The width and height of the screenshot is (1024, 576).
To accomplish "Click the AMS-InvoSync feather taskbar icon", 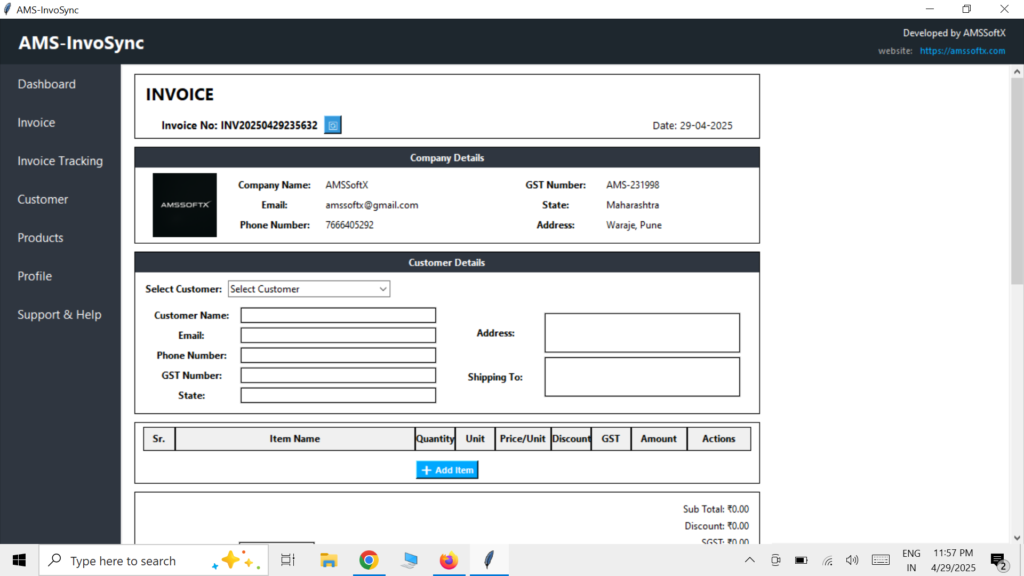I will [489, 560].
